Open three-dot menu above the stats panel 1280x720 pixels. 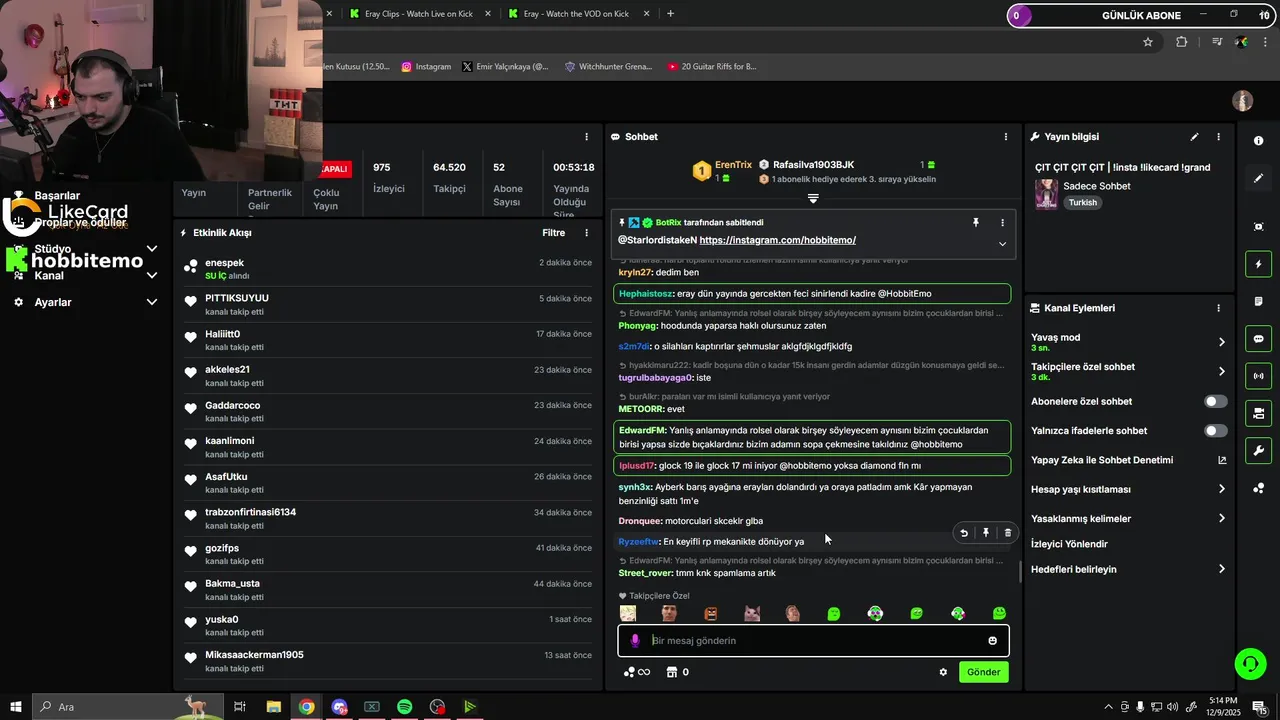pyautogui.click(x=587, y=137)
